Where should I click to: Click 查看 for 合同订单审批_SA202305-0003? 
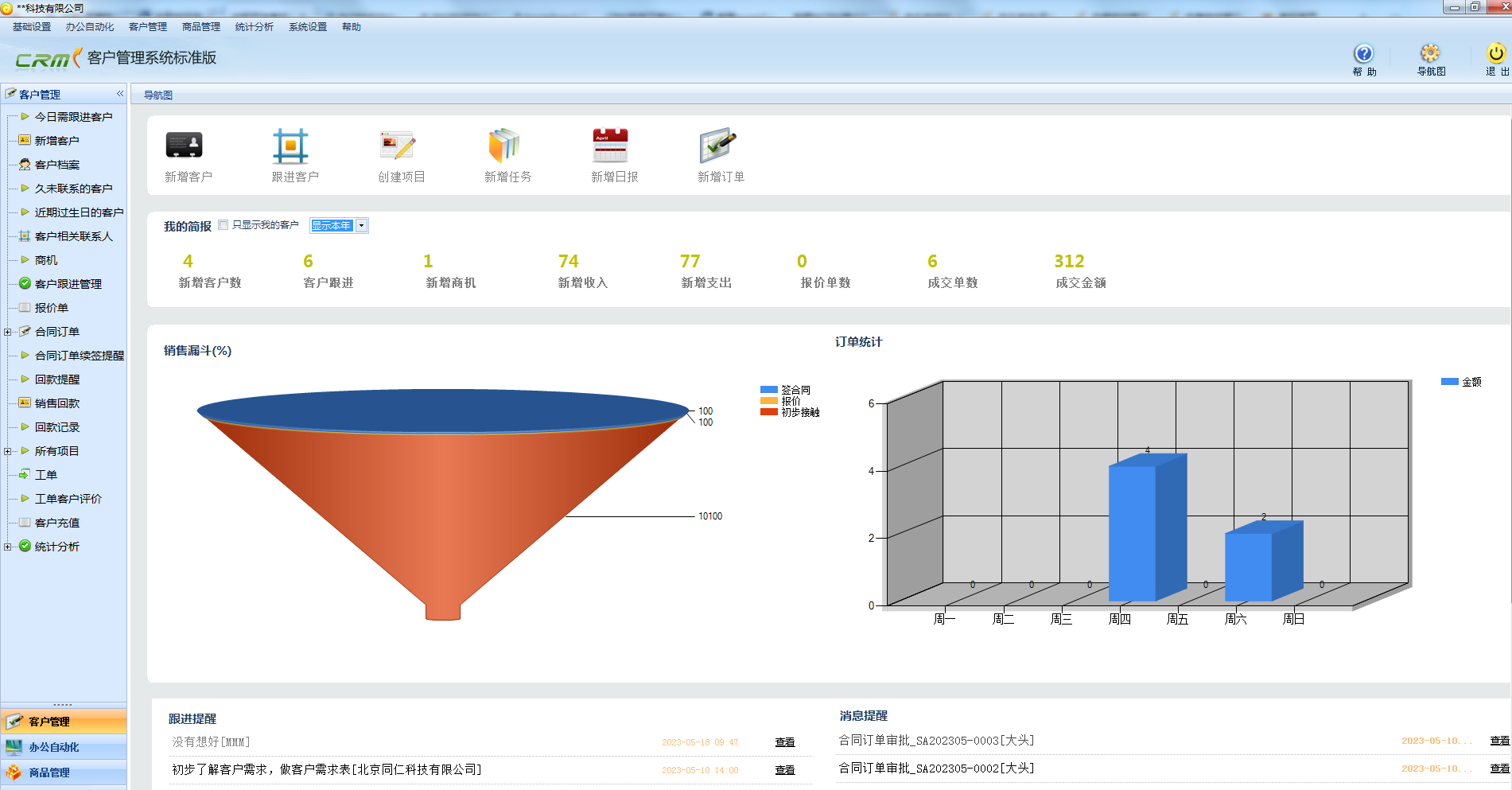(x=1500, y=741)
